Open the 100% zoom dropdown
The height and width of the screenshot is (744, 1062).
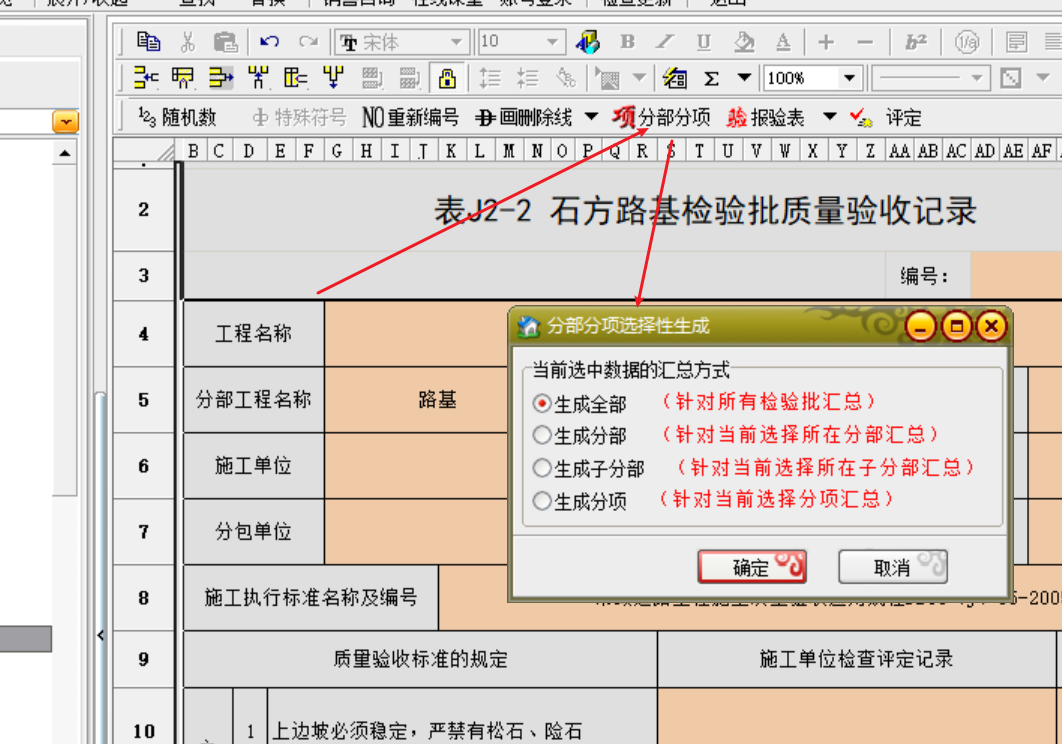click(x=849, y=78)
